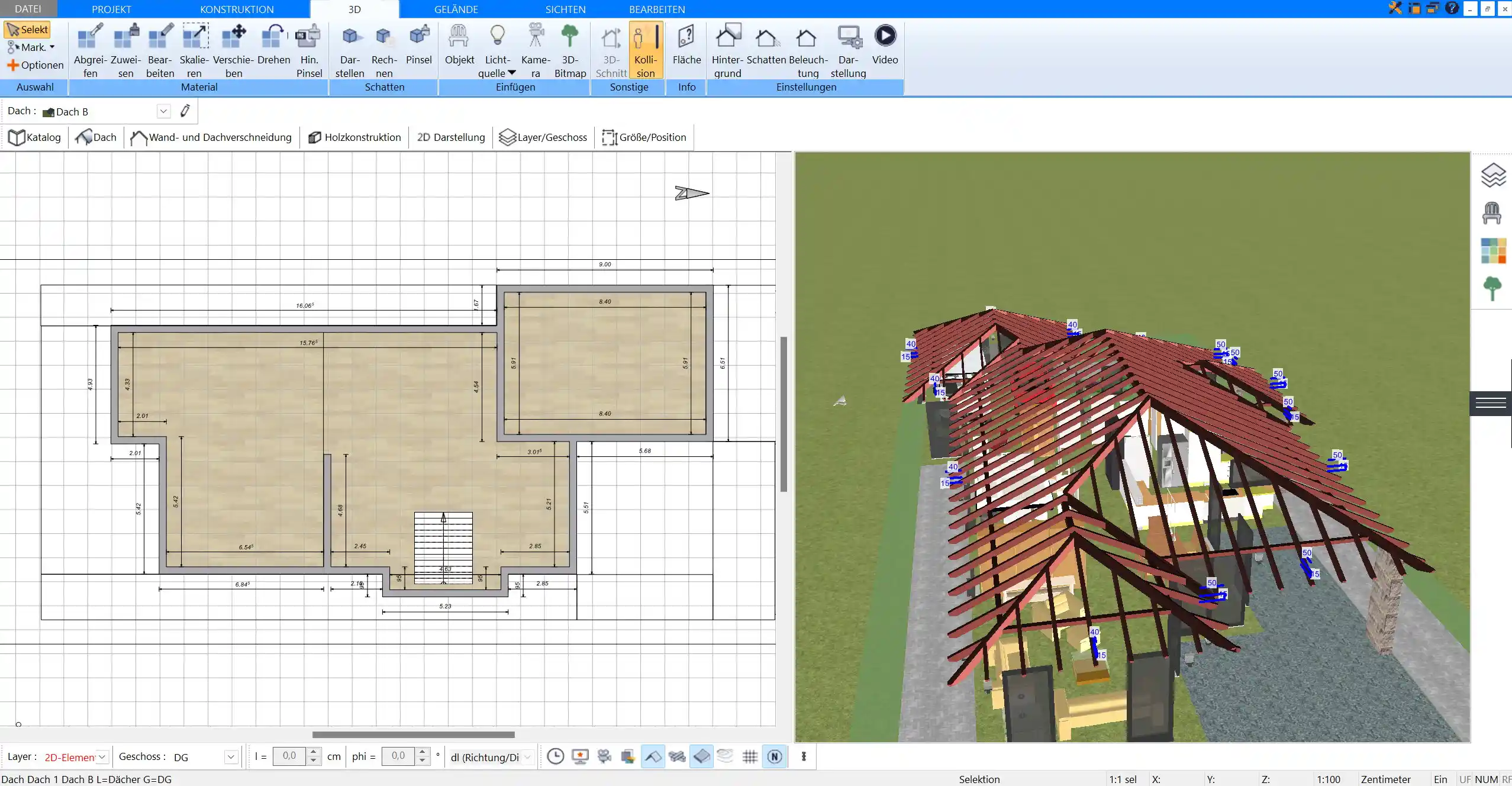Screen dimensions: 1512x786
Task: Open the Layer/Geschoss settings
Action: [543, 137]
